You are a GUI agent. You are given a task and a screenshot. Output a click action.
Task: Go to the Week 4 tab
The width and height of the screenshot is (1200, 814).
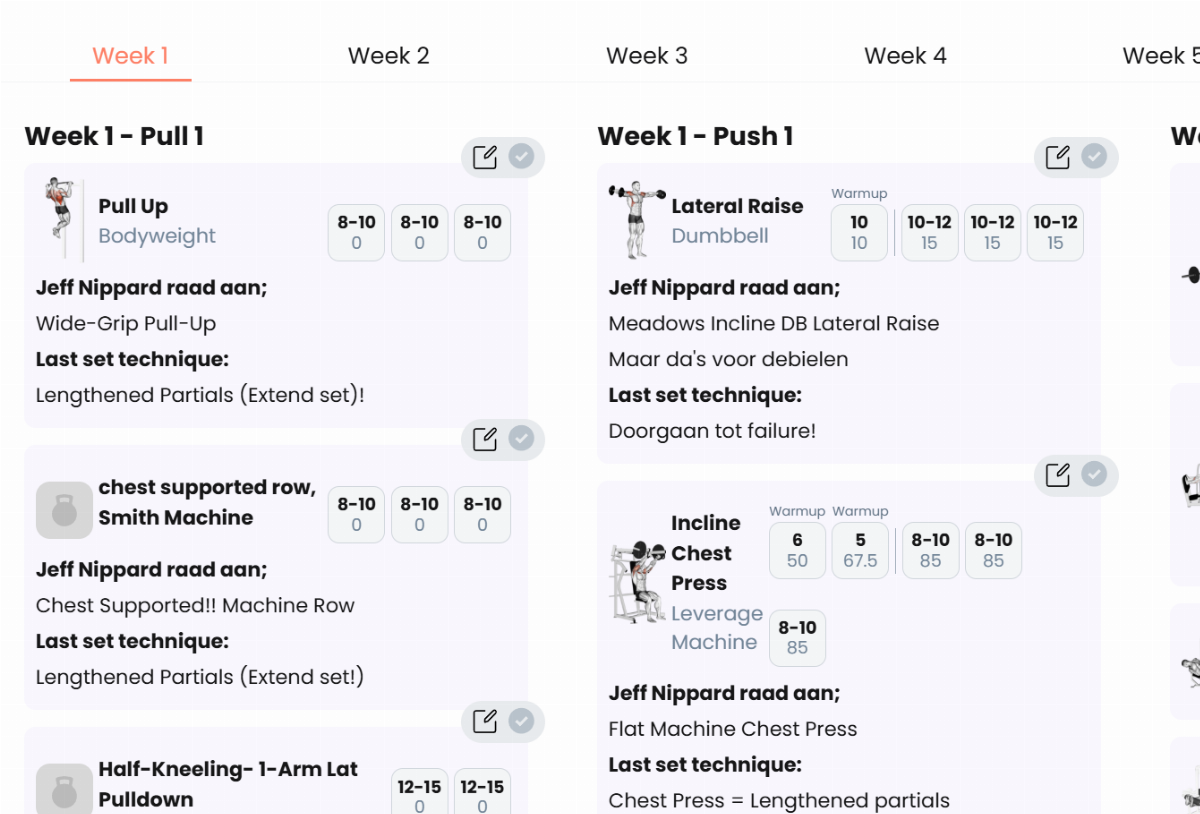coord(905,56)
